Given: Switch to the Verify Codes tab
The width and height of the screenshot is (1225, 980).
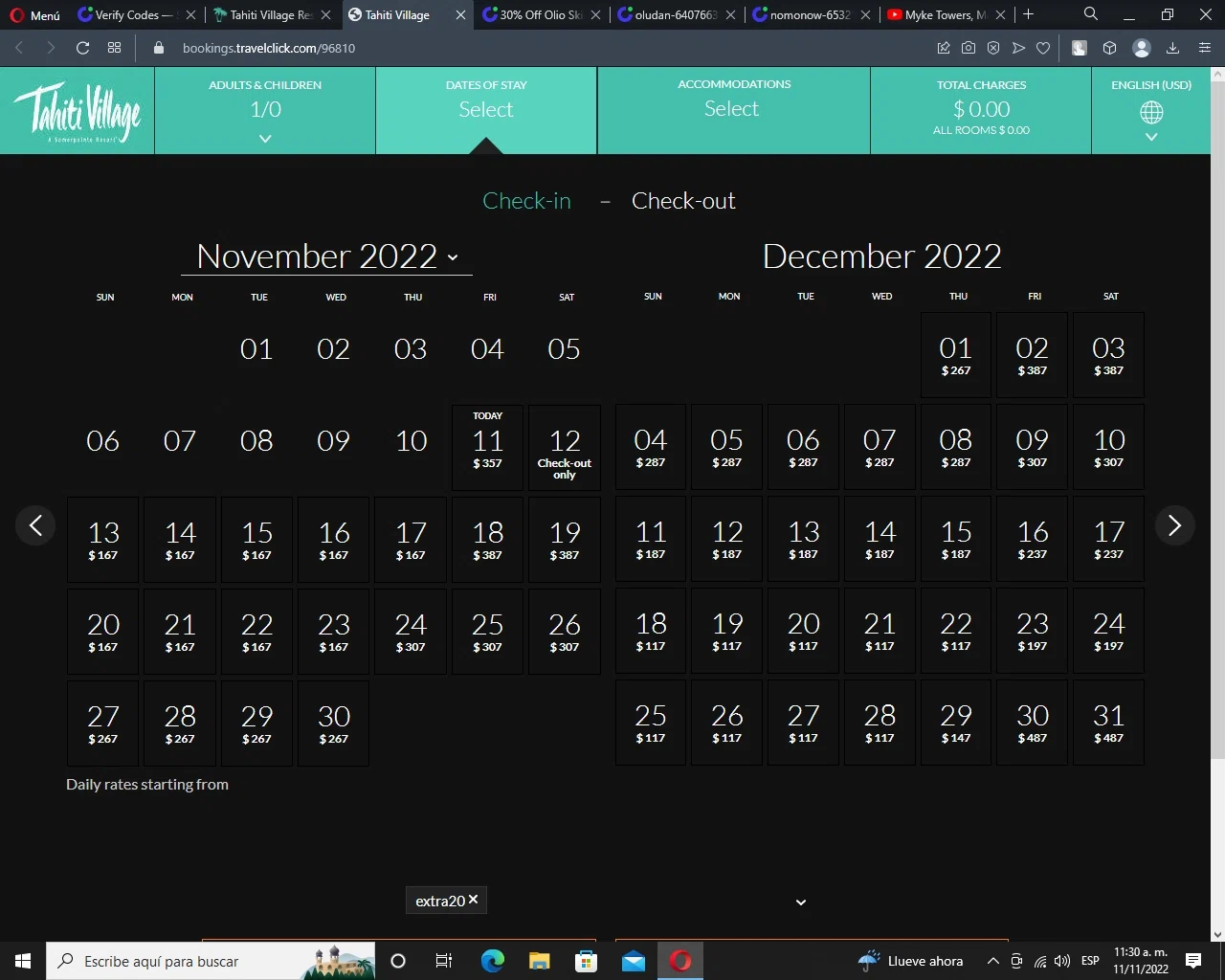Looking at the screenshot, I should tap(136, 15).
